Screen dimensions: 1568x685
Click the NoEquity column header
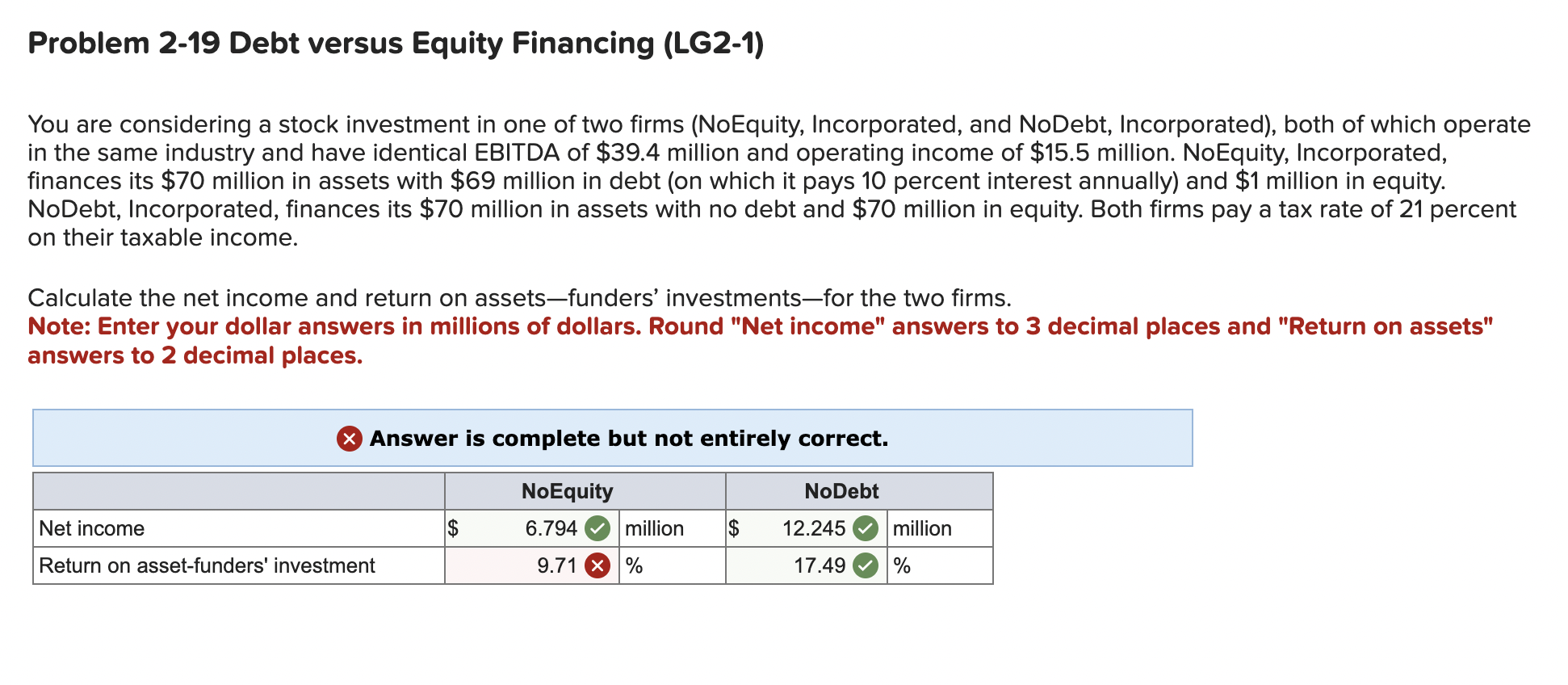(568, 490)
